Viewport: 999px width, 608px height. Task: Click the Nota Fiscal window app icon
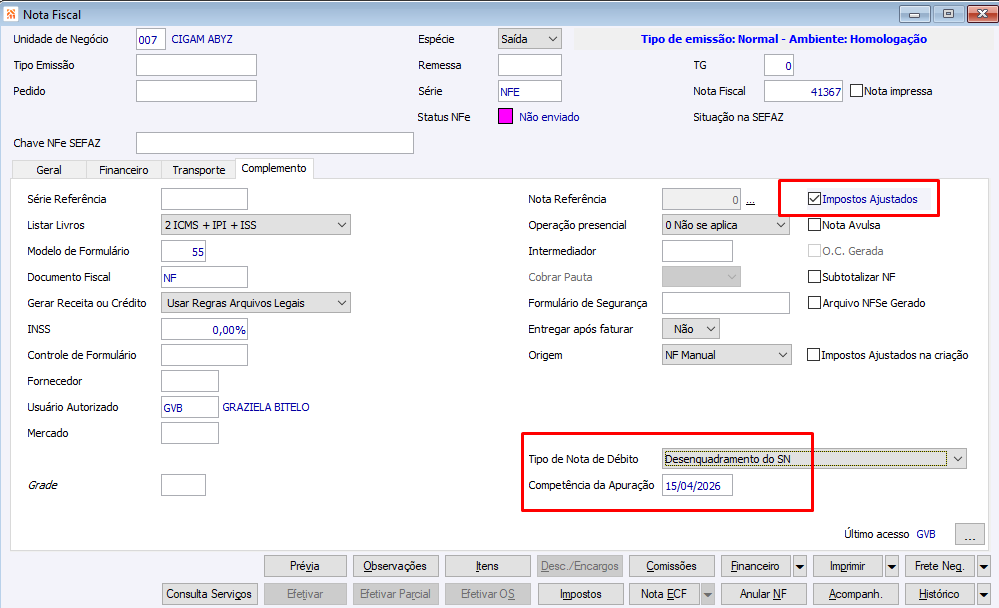(11, 13)
